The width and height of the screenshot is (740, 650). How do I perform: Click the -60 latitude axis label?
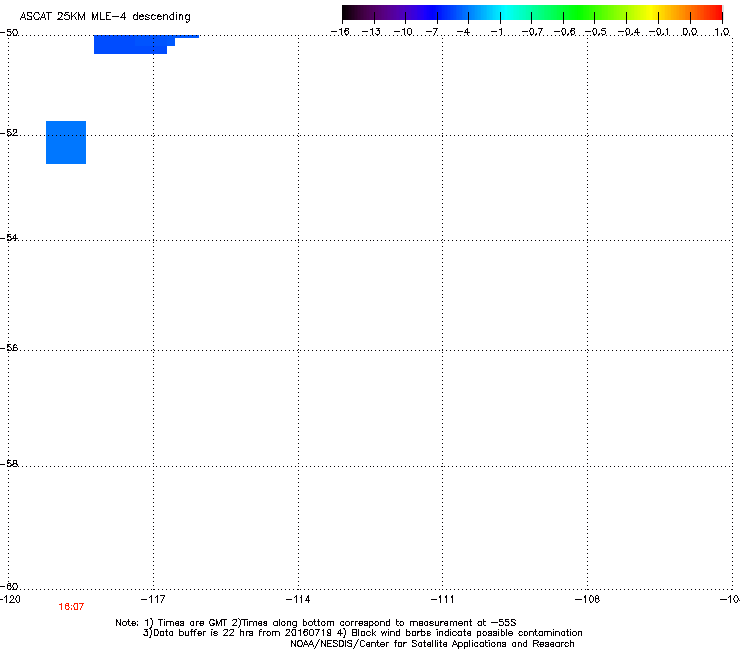9,586
